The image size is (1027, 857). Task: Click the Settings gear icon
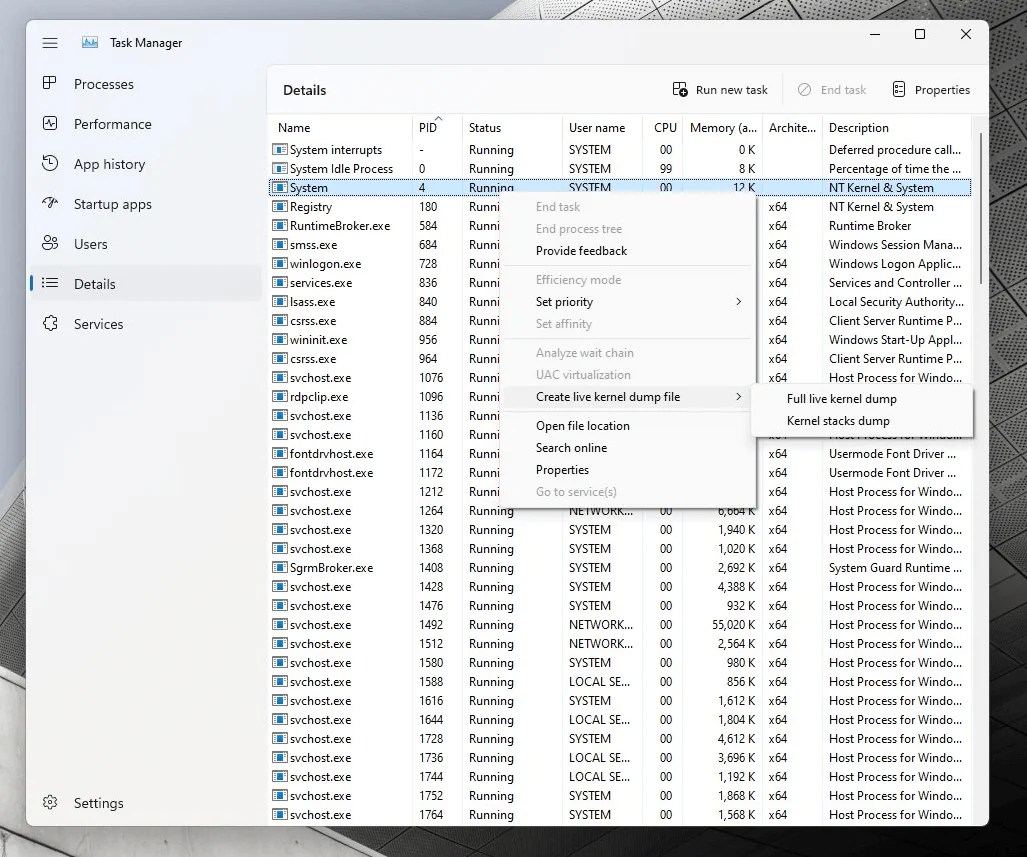[x=50, y=803]
